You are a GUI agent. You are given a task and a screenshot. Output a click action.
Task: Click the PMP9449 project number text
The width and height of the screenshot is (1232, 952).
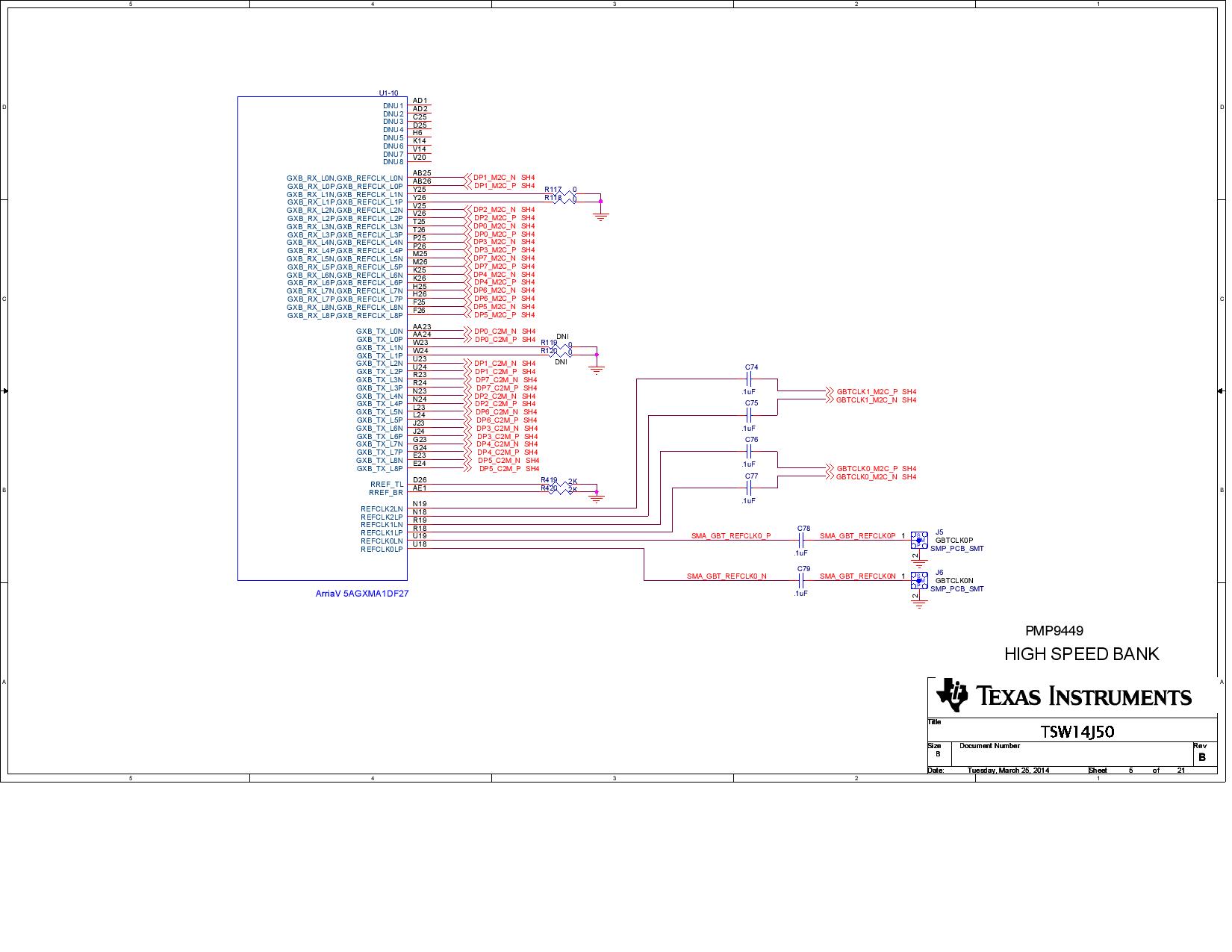click(x=1054, y=631)
